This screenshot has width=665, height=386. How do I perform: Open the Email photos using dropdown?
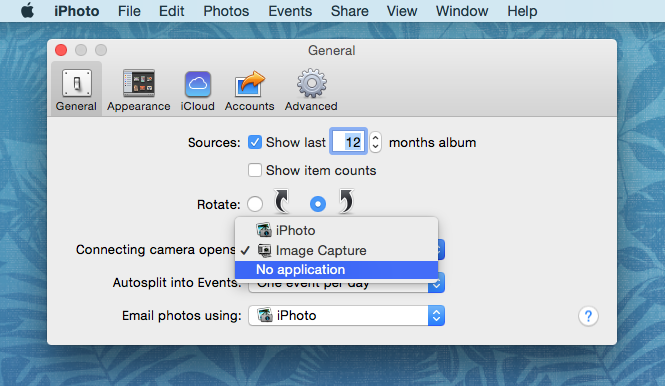tap(346, 316)
